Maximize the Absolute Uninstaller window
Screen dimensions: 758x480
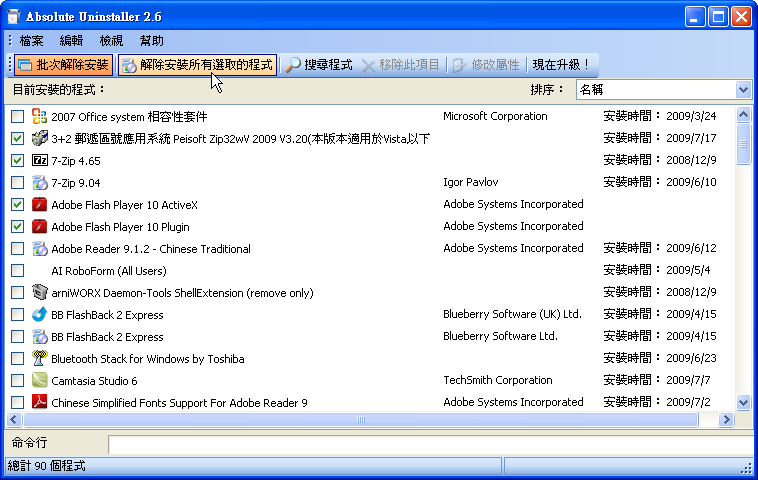(718, 17)
